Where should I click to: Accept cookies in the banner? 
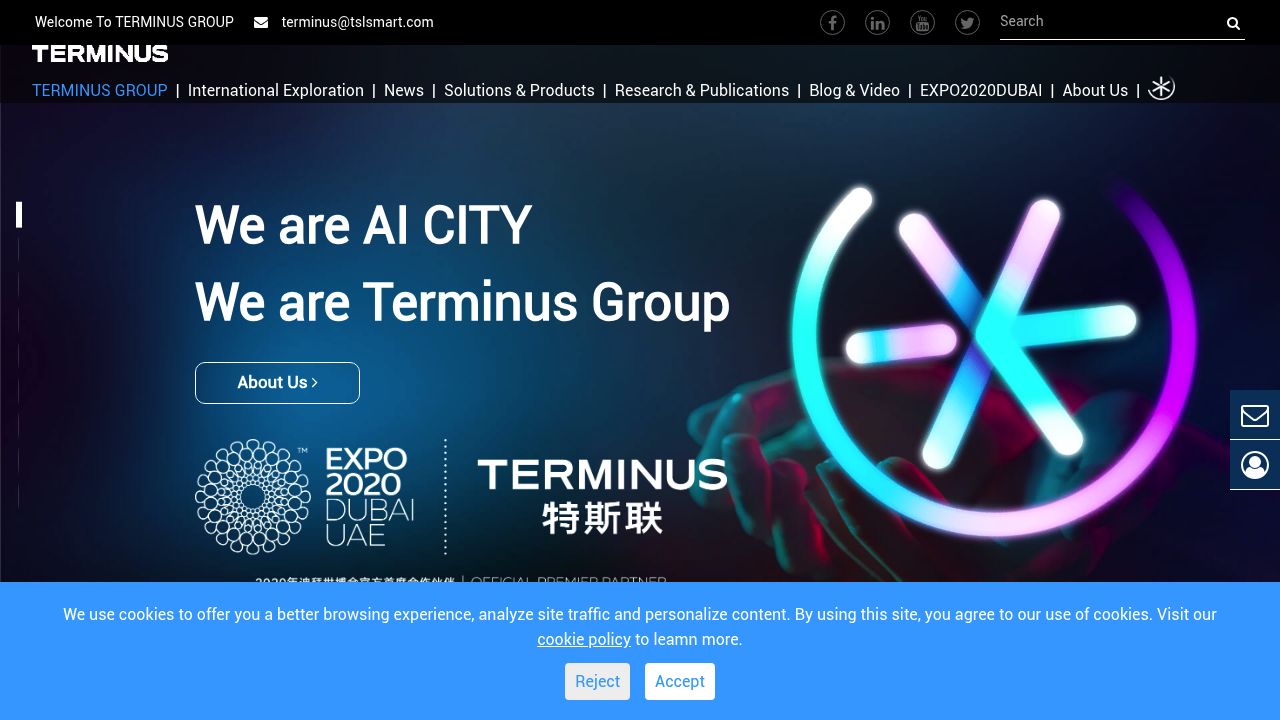680,681
